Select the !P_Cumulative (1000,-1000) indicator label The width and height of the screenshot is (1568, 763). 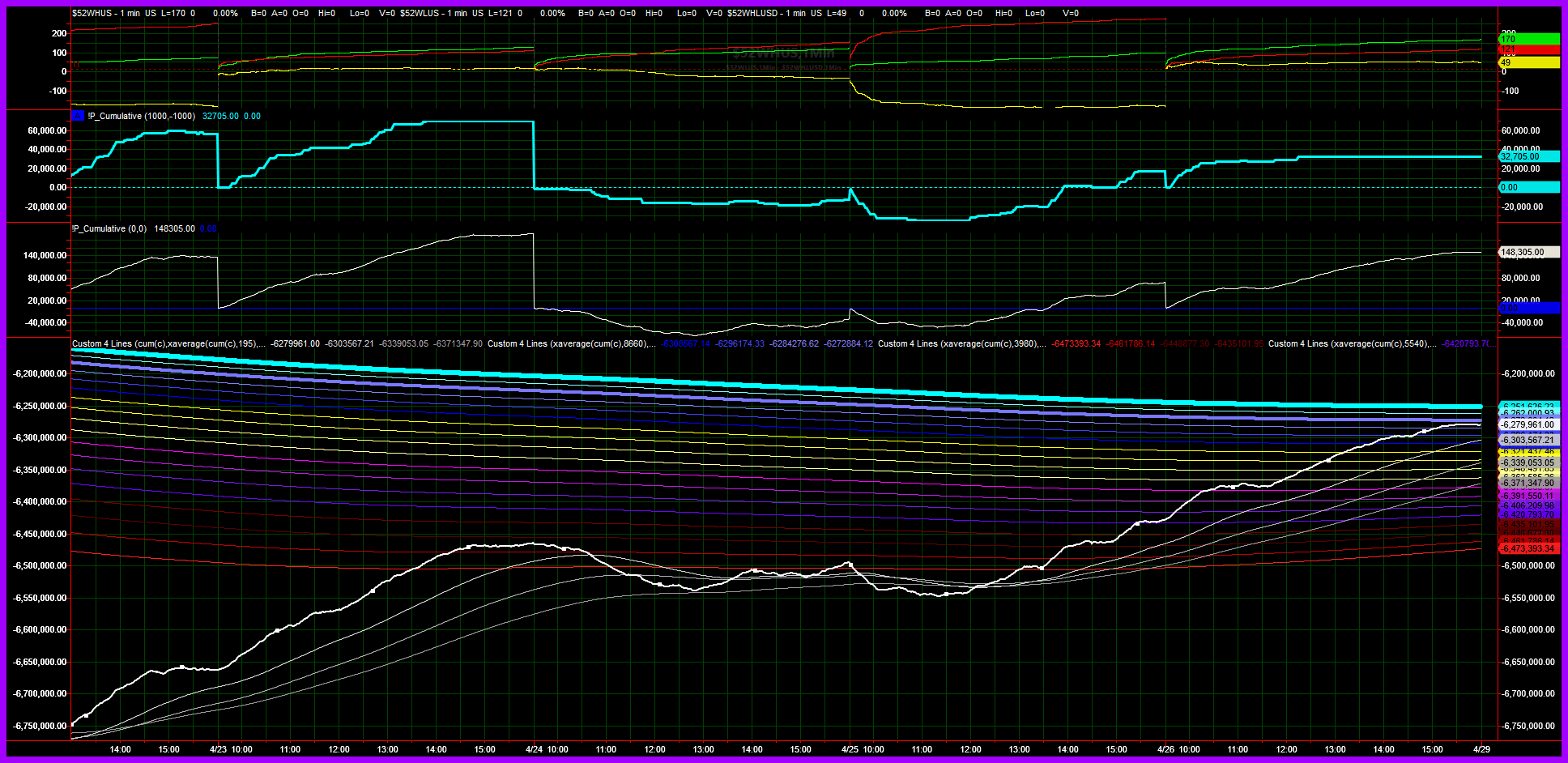click(x=142, y=116)
